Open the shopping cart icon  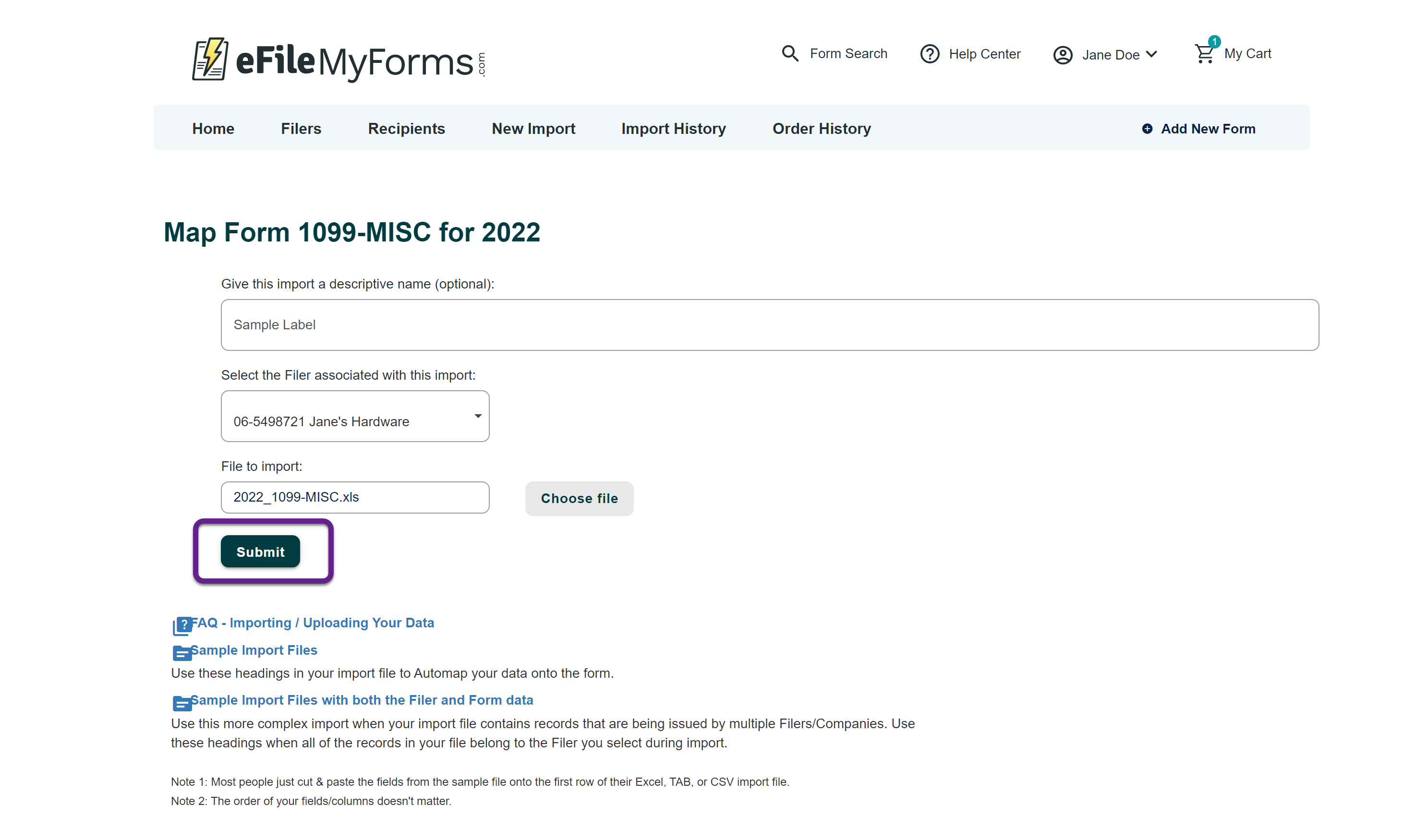tap(1204, 54)
